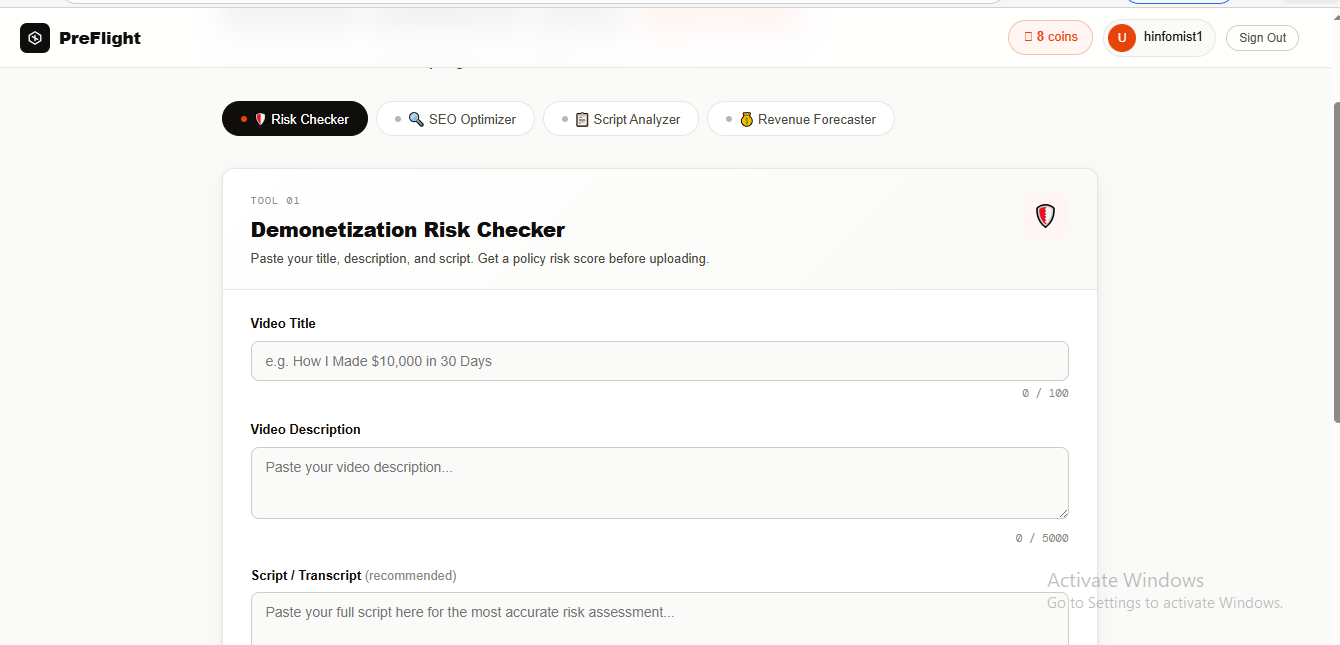Click the page vertical scrollbar thumb

[1336, 262]
